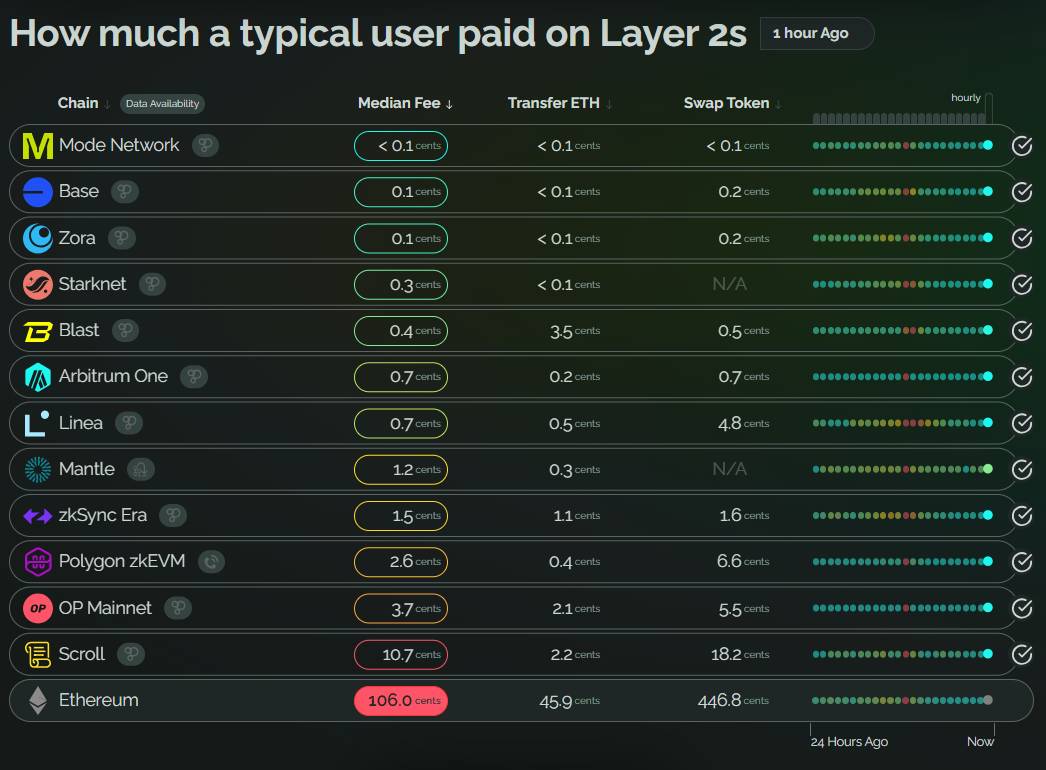Click OP Mainnet's 3.7 cents median fee

(x=401, y=609)
